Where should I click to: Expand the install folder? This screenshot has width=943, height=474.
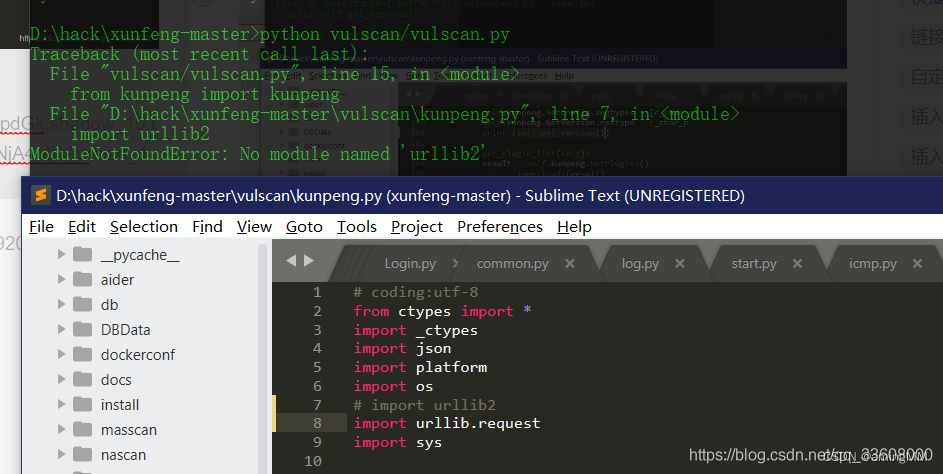pos(61,404)
